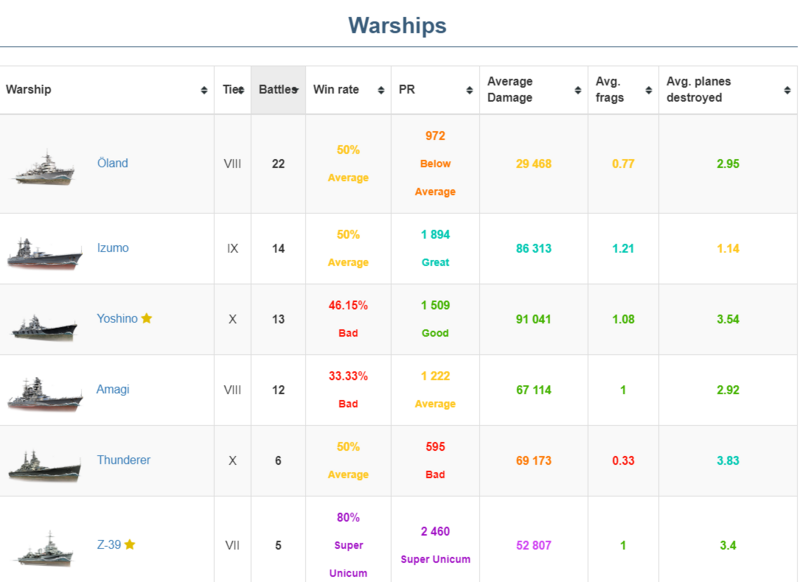This screenshot has height=582, width=800.
Task: Click the Thunderer ship thumbnail image
Action: 44,464
